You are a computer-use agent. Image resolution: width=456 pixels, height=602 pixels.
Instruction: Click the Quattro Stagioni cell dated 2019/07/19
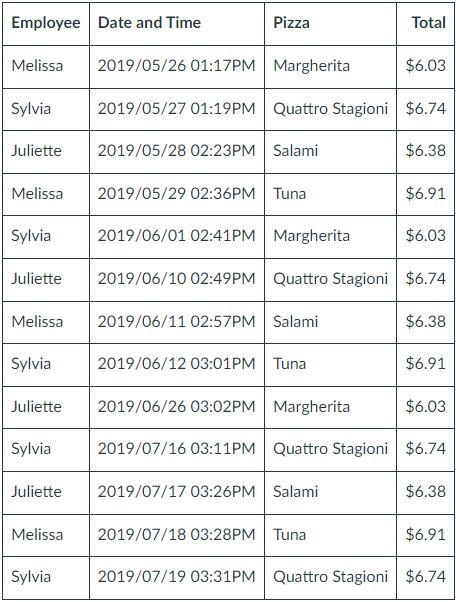[330, 577]
